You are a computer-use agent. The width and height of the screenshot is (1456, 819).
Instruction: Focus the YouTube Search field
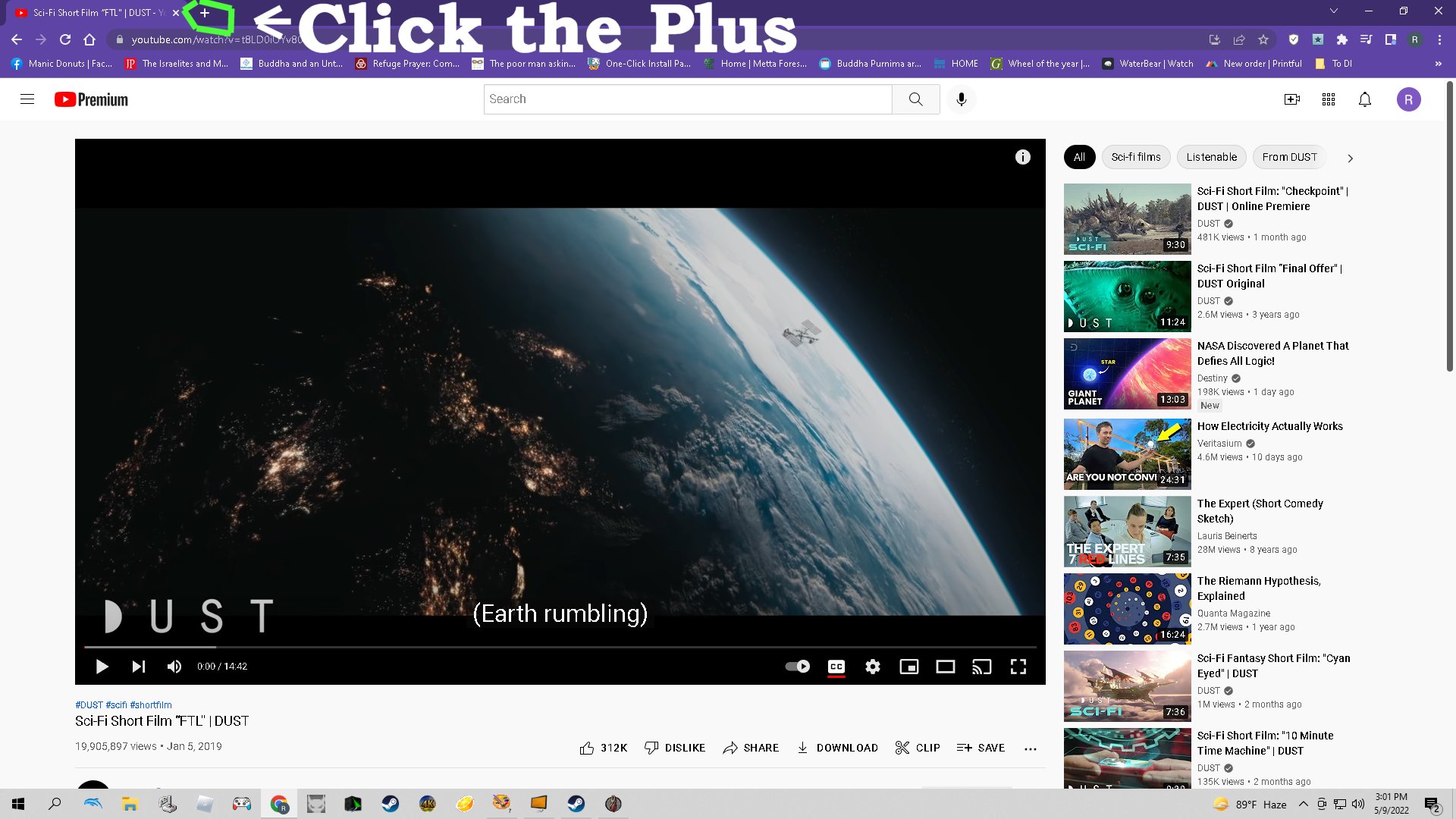click(688, 99)
